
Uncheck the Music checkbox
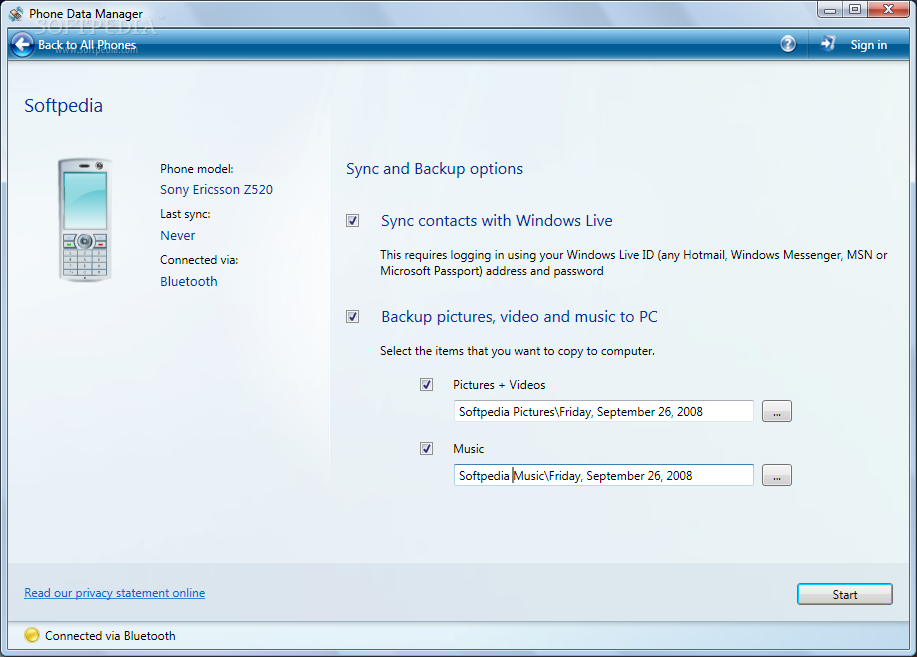pos(426,449)
